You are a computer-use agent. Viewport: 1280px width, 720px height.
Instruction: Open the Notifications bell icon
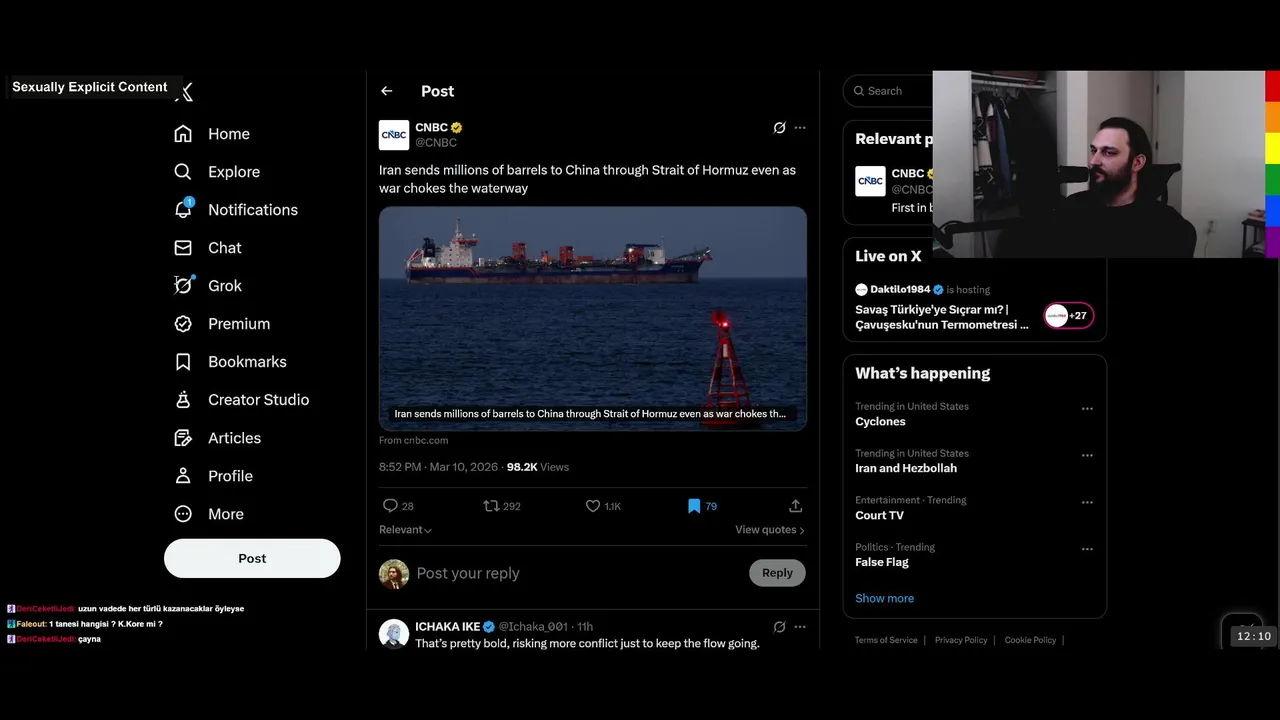click(183, 209)
